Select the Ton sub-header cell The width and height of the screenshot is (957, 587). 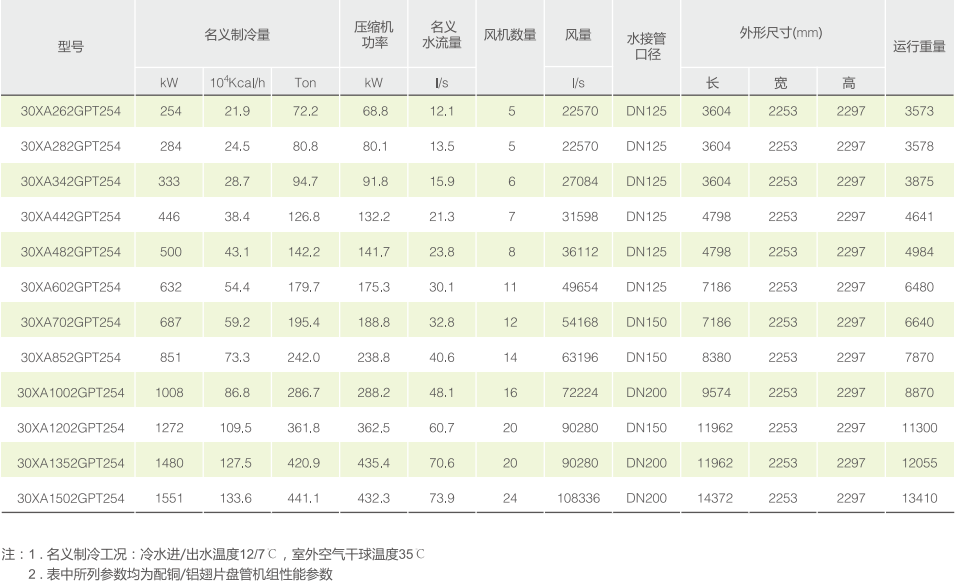coord(305,82)
